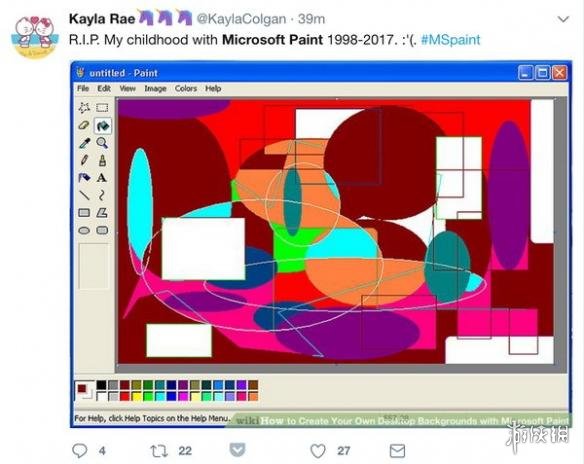
Task: Select the Airbrush spray tool
Action: click(84, 178)
